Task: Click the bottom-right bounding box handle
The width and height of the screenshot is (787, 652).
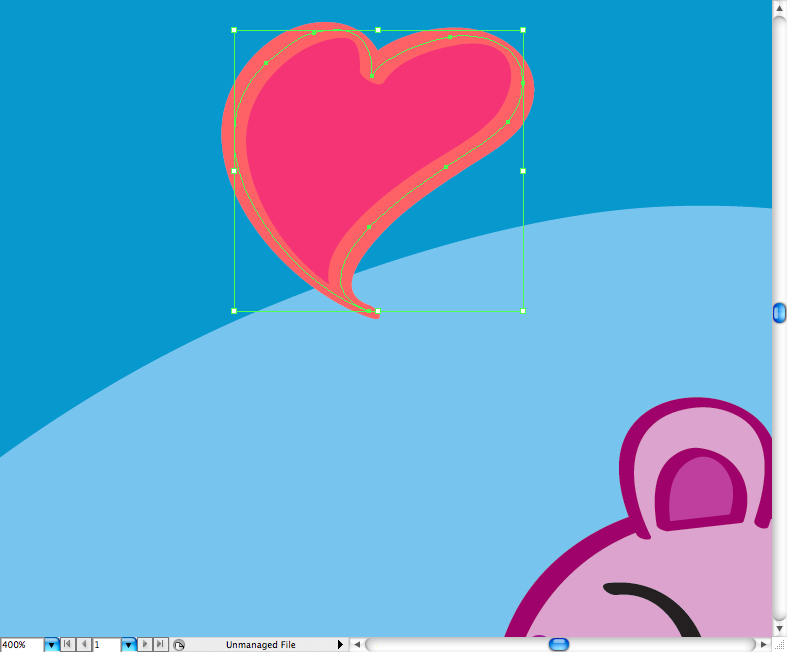Action: (x=523, y=311)
